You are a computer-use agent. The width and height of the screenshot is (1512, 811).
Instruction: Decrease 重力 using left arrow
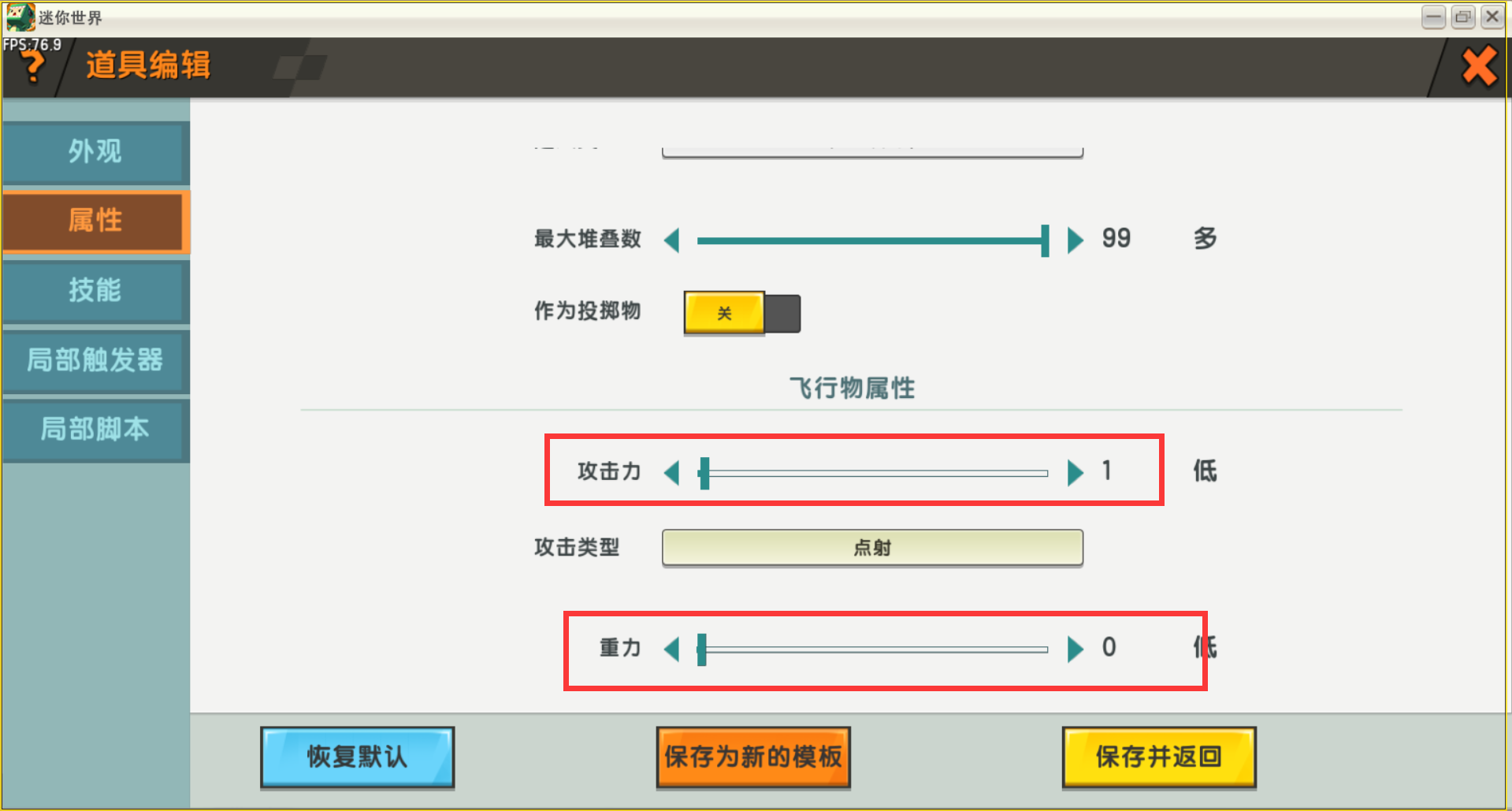pos(672,649)
